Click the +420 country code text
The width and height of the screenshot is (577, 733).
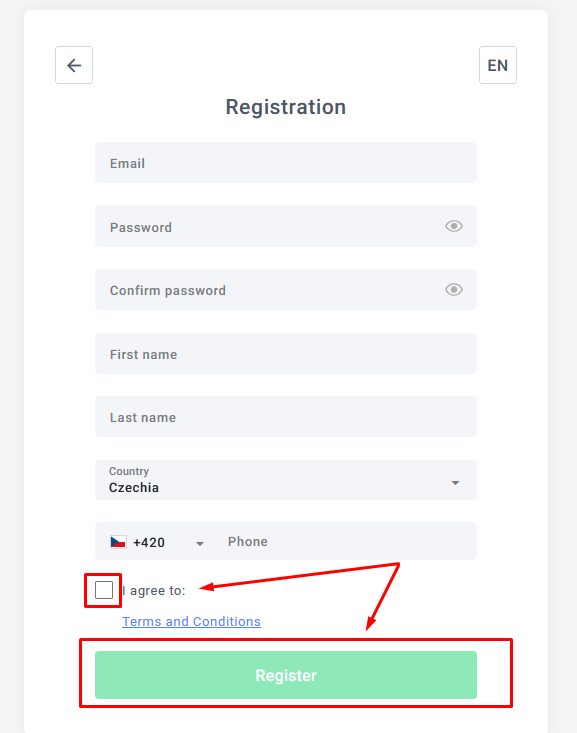coord(149,542)
